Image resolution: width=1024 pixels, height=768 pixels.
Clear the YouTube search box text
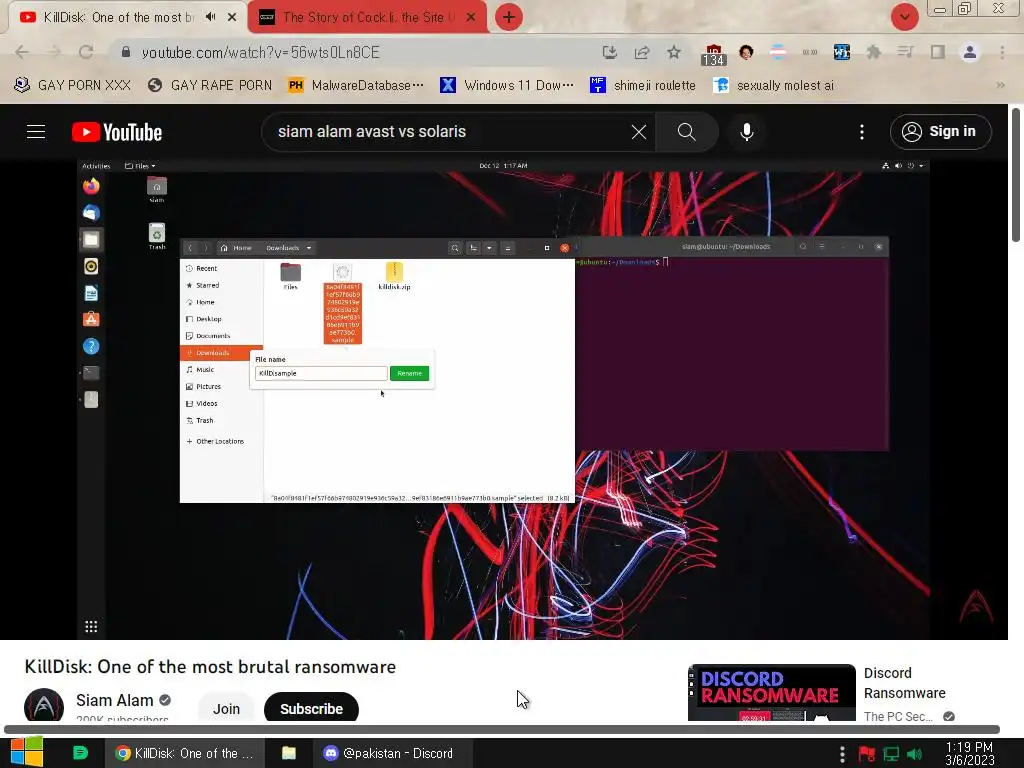tap(639, 132)
